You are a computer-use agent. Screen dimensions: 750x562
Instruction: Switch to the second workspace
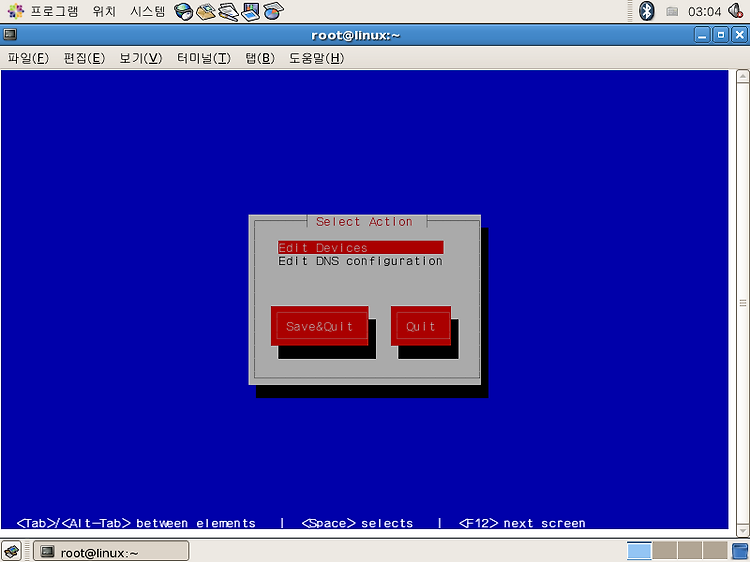click(664, 551)
